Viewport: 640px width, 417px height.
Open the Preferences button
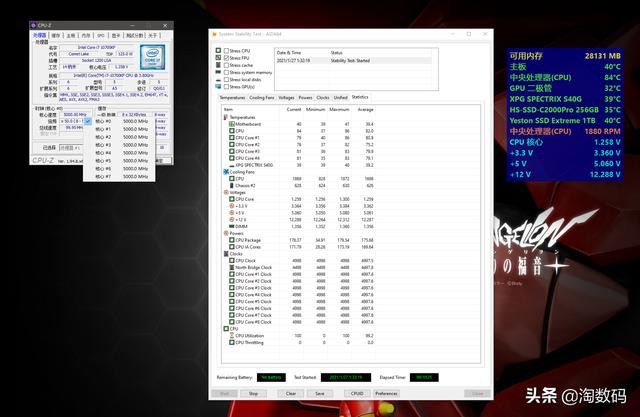tap(386, 393)
